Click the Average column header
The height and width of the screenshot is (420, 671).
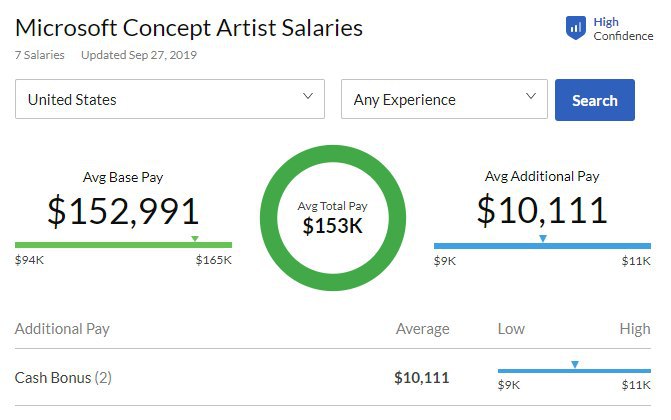pyautogui.click(x=422, y=328)
